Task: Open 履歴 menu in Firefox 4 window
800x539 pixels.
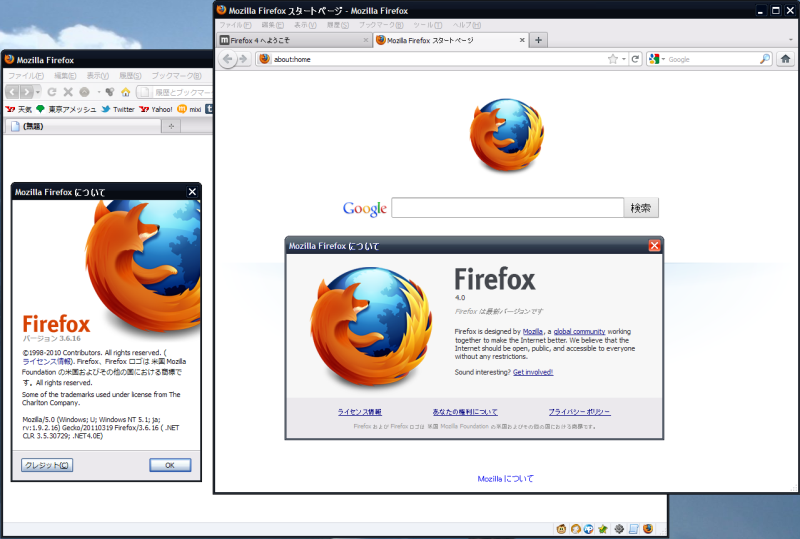Action: pyautogui.click(x=338, y=25)
